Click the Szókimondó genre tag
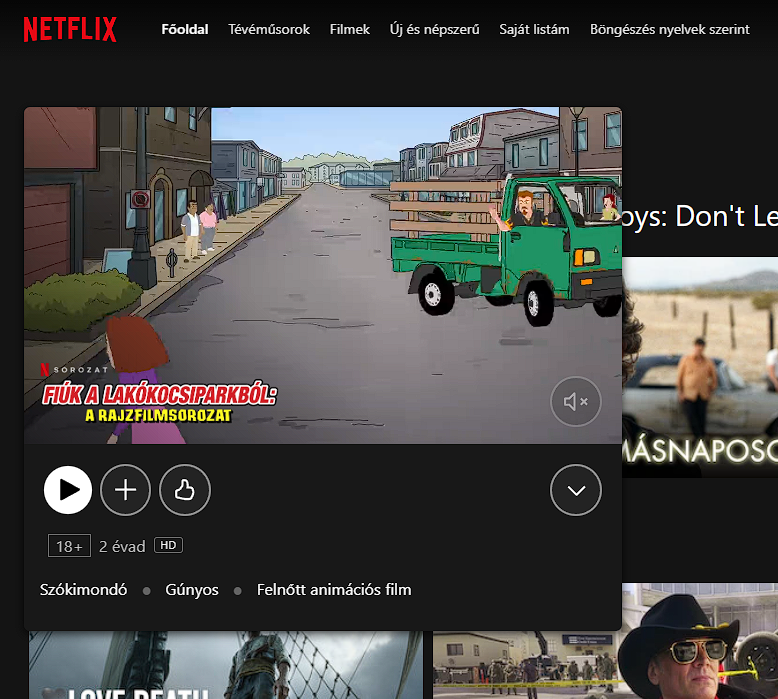Screen dimensions: 778x699 [83, 589]
